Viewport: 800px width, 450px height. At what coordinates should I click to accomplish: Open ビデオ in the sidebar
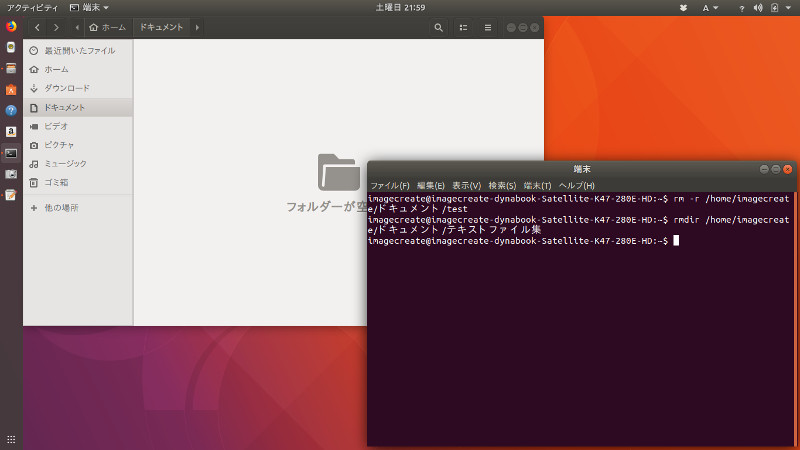(x=78, y=126)
